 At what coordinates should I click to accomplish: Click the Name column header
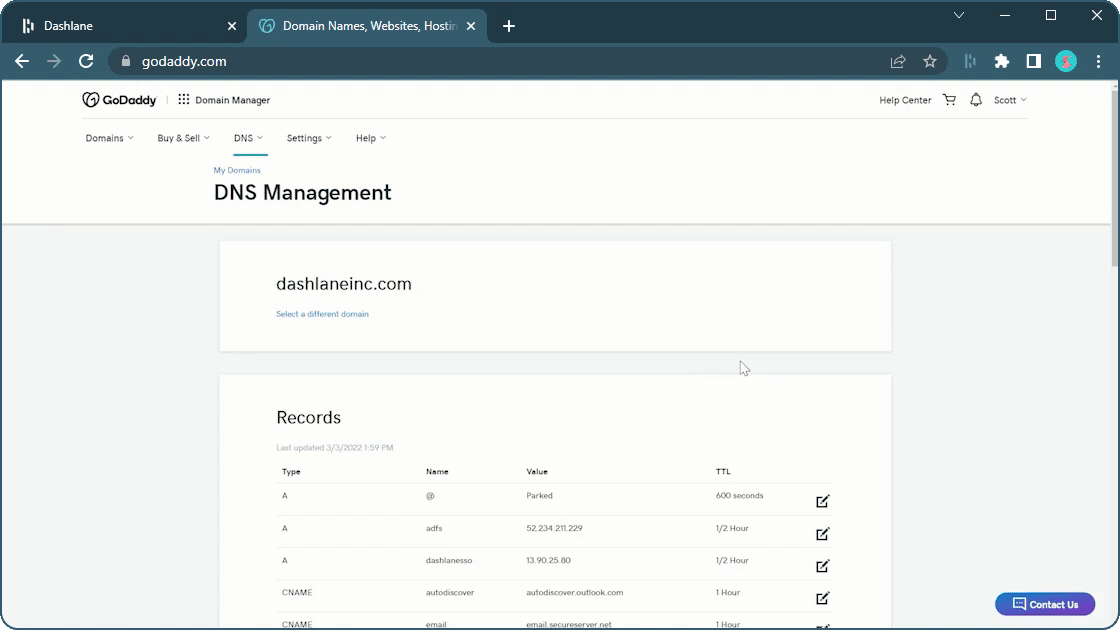437,471
